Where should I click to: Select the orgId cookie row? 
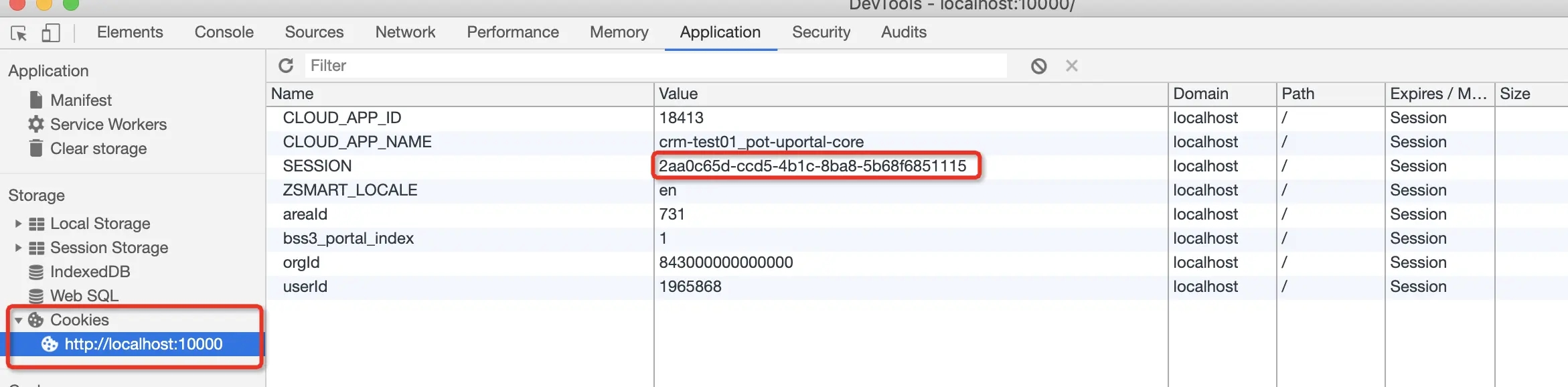917,262
